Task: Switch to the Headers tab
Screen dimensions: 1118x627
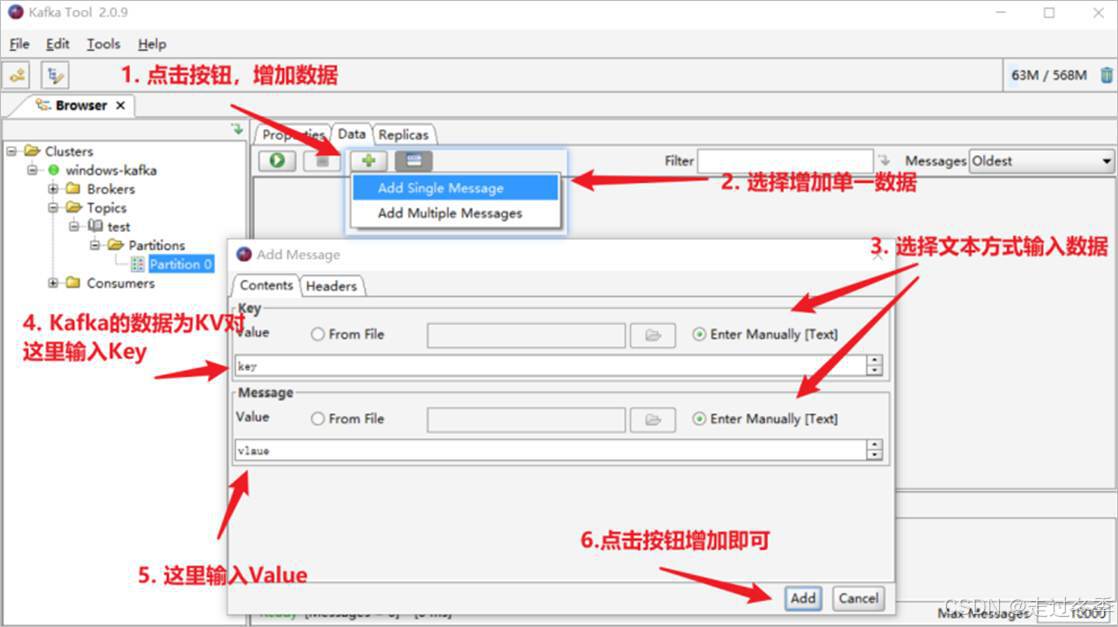Action: pyautogui.click(x=332, y=286)
